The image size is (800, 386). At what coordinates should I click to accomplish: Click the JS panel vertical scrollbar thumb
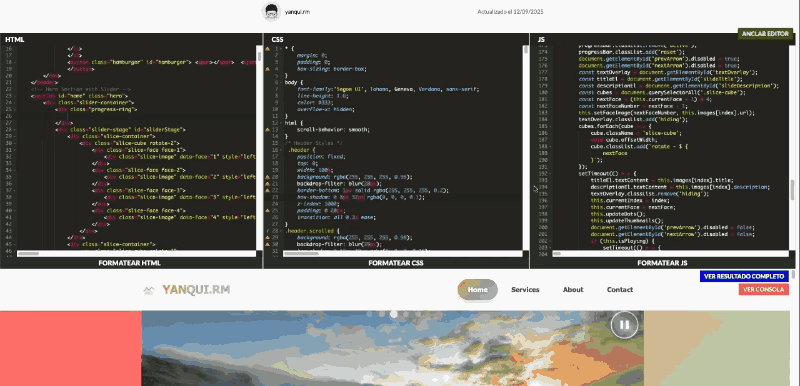[x=792, y=190]
